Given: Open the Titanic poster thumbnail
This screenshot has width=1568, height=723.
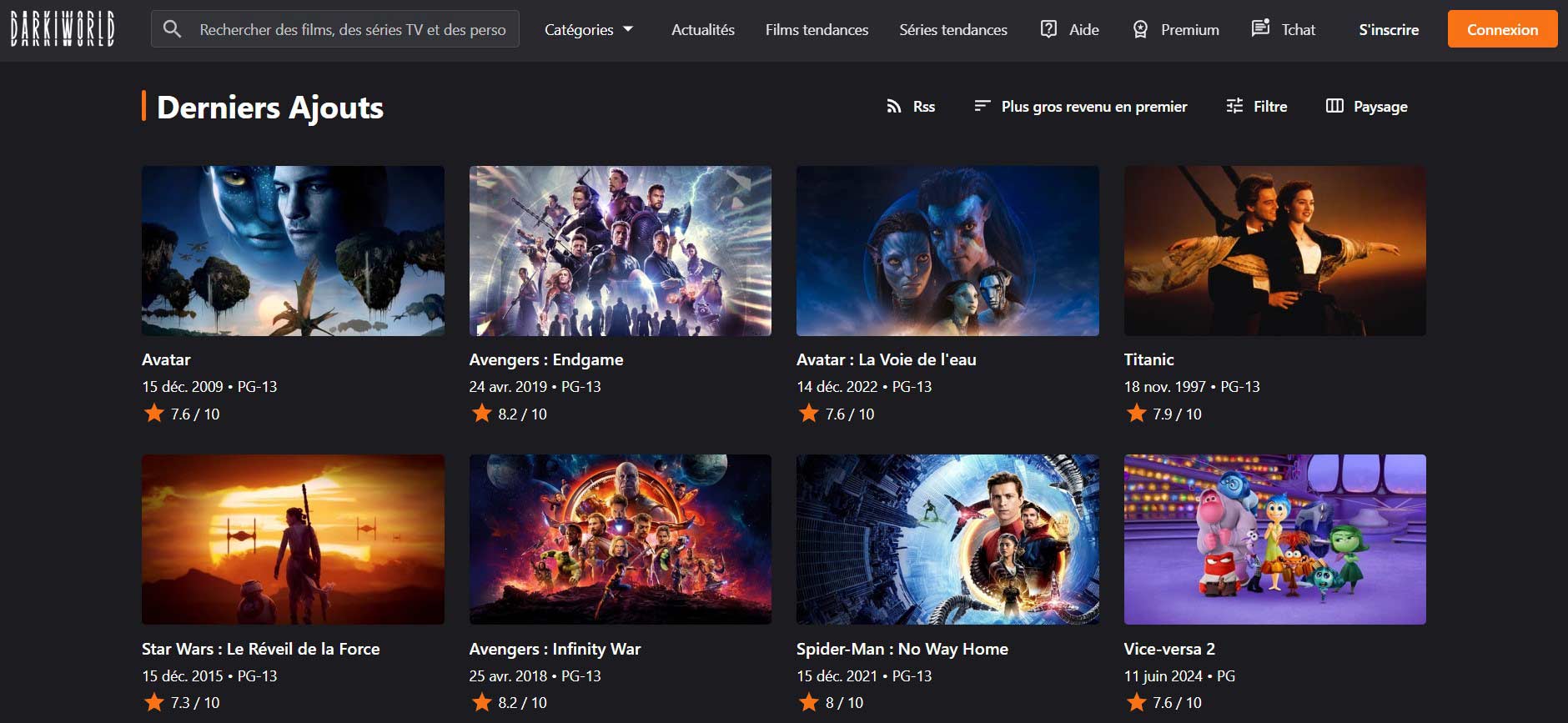Looking at the screenshot, I should pyautogui.click(x=1274, y=250).
